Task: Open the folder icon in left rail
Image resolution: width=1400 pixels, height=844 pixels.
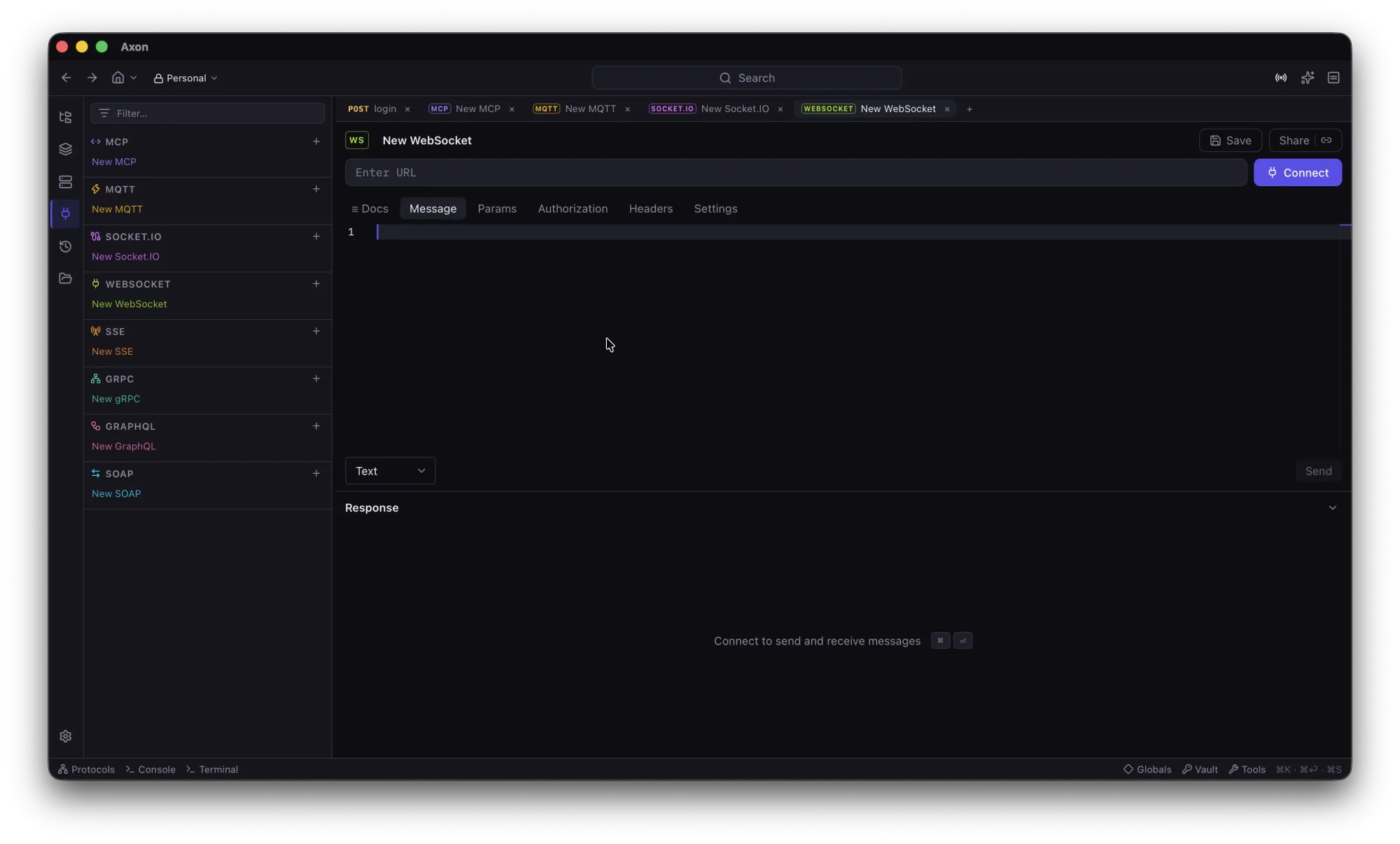Action: (66, 279)
